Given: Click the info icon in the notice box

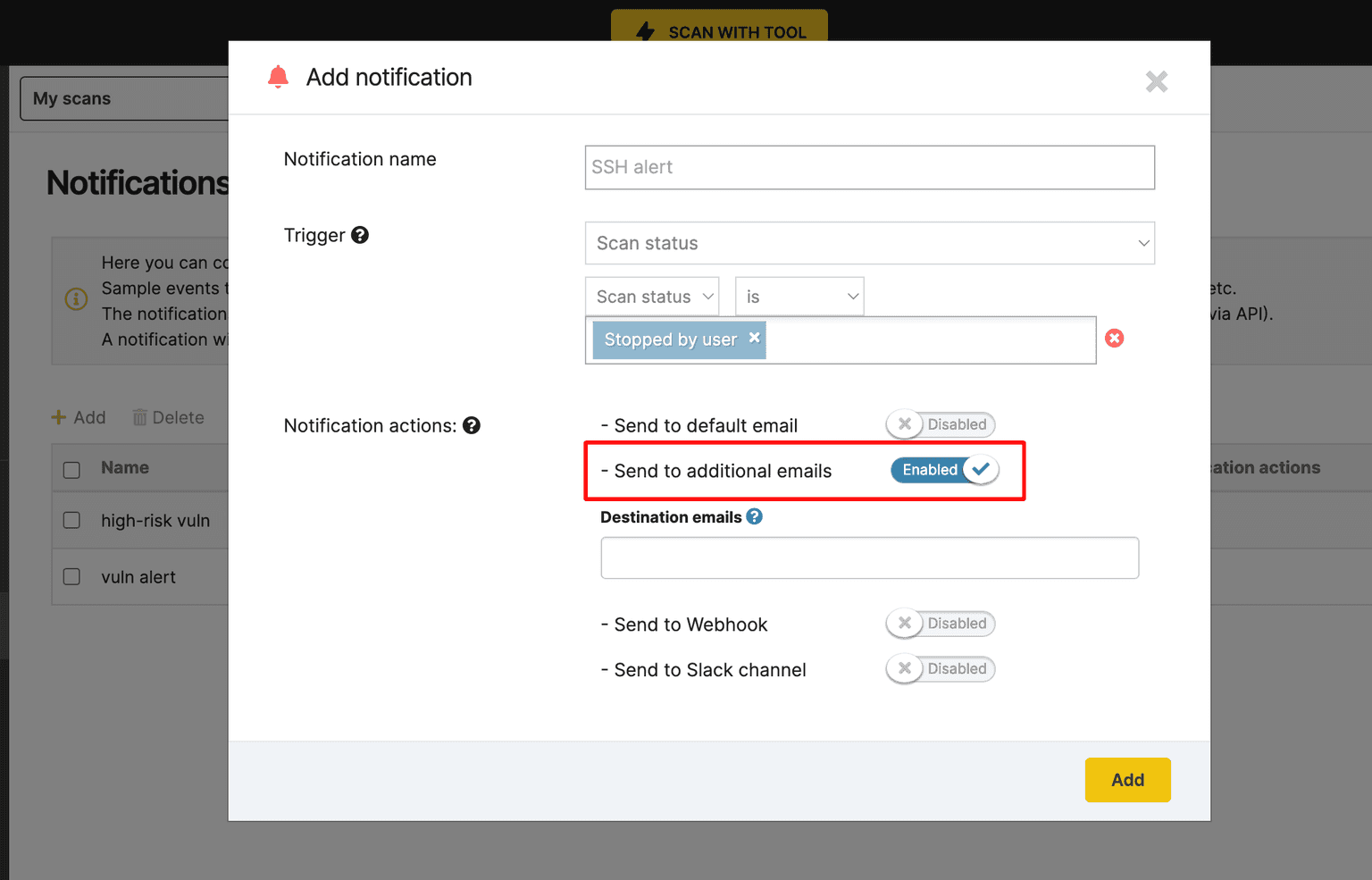Looking at the screenshot, I should pos(76,300).
